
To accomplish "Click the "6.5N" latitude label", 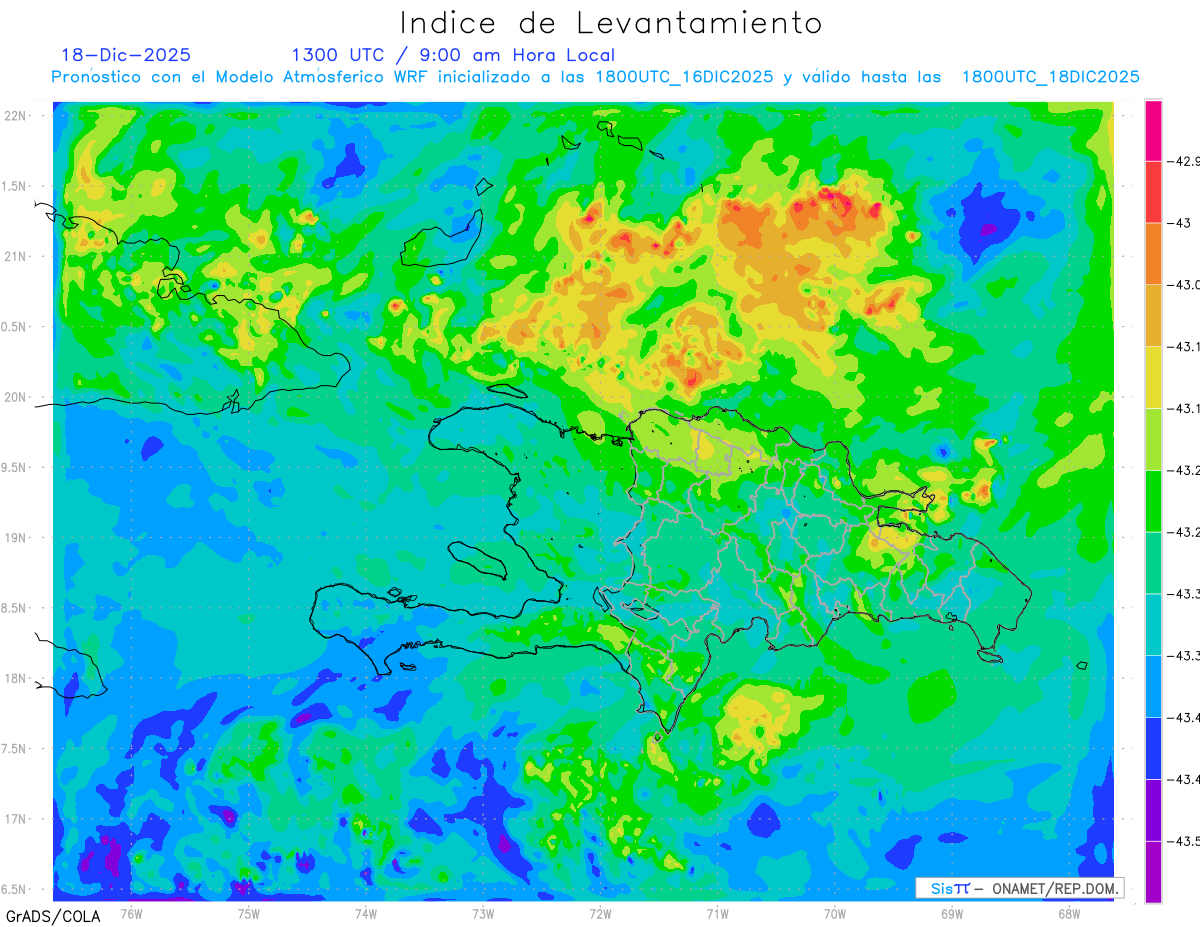I will coord(13,889).
